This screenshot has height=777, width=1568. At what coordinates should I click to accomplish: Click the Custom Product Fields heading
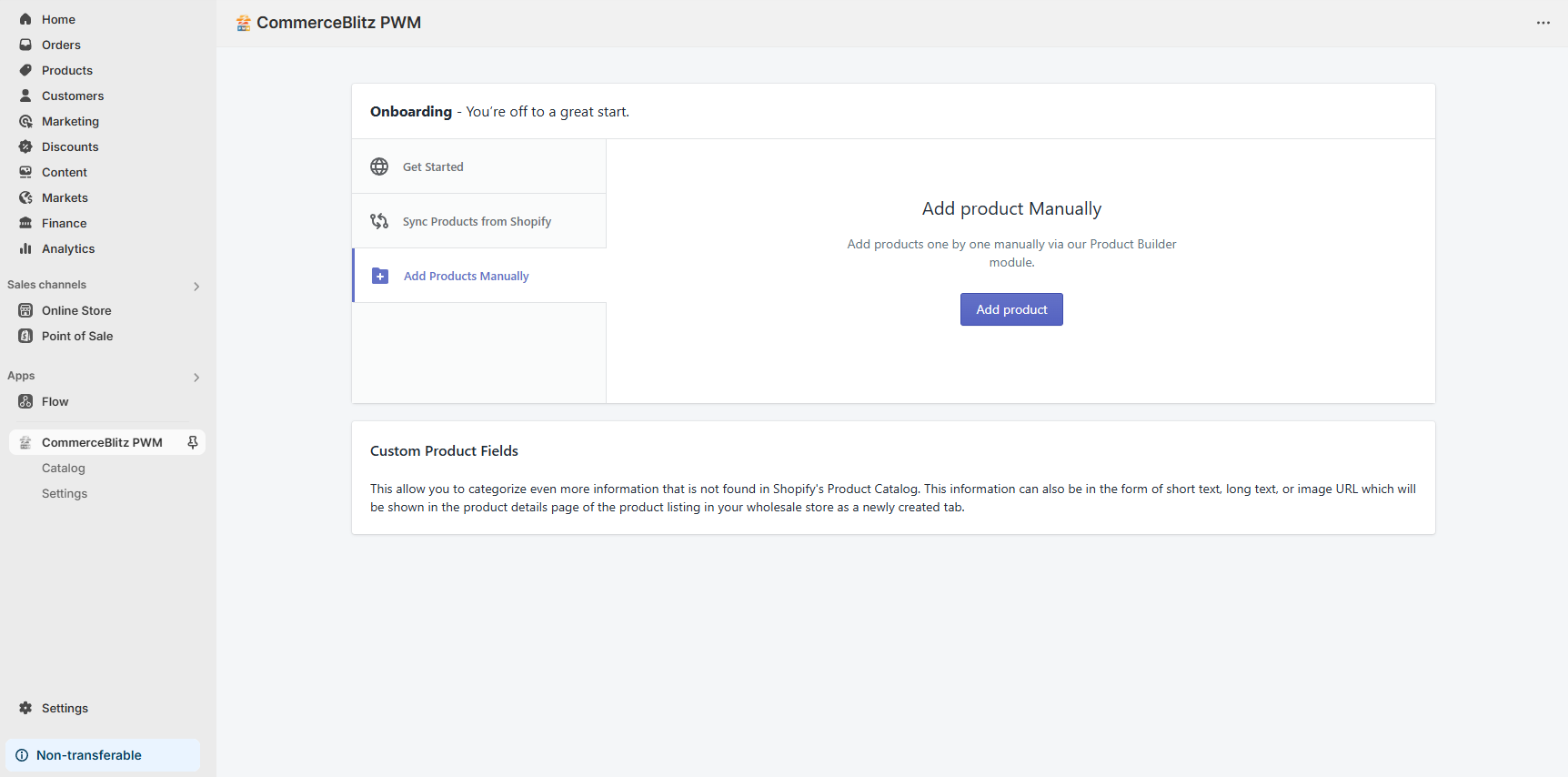[x=444, y=450]
